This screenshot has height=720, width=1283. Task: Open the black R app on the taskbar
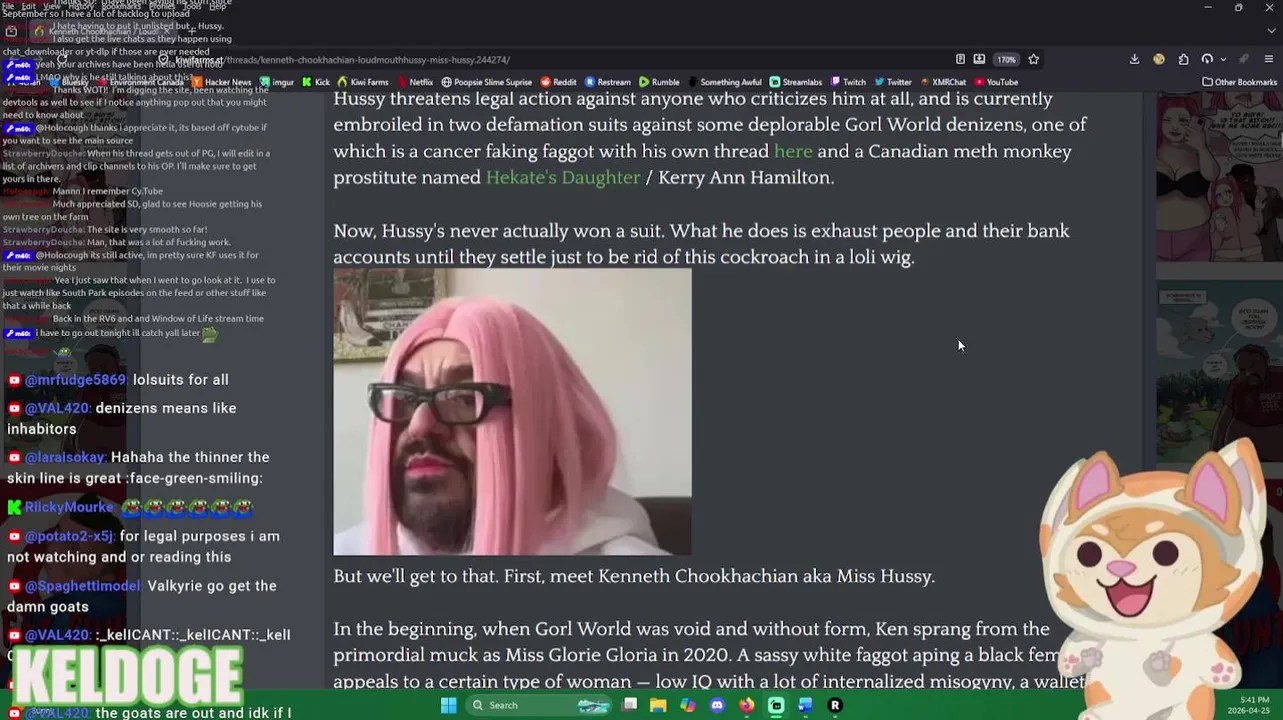click(x=835, y=705)
